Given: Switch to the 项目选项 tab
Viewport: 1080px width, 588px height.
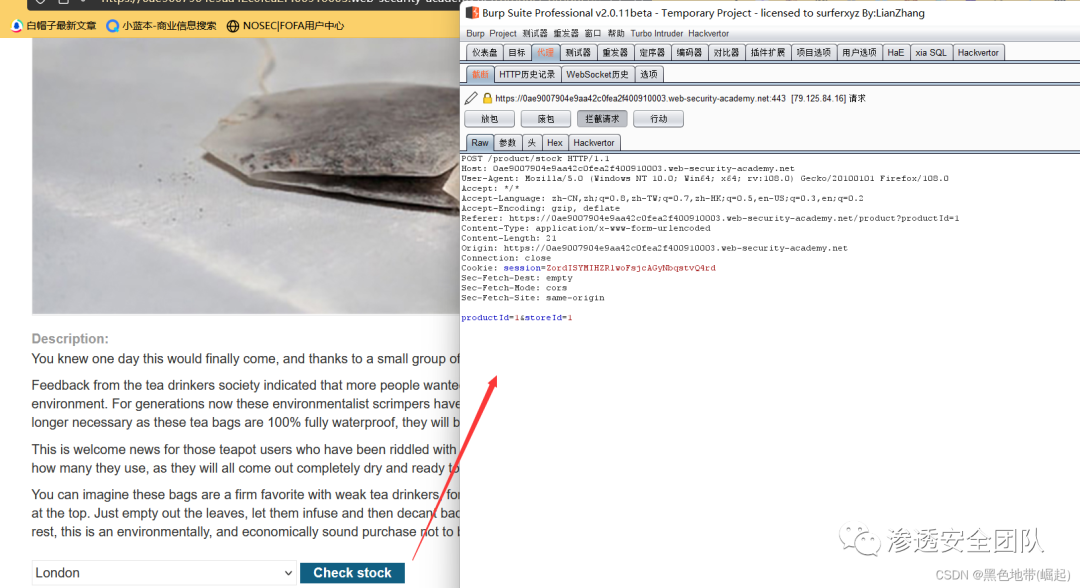Looking at the screenshot, I should coord(813,52).
